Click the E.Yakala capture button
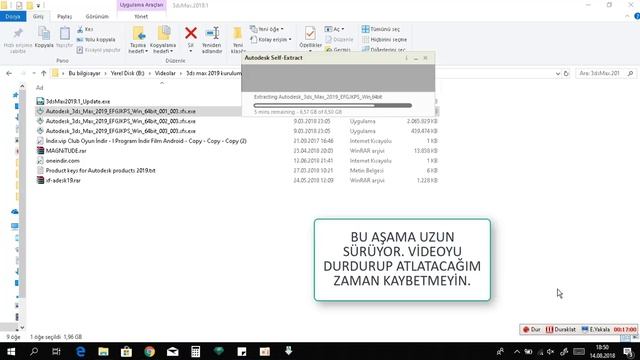This screenshot has width=640, height=360. (596, 329)
